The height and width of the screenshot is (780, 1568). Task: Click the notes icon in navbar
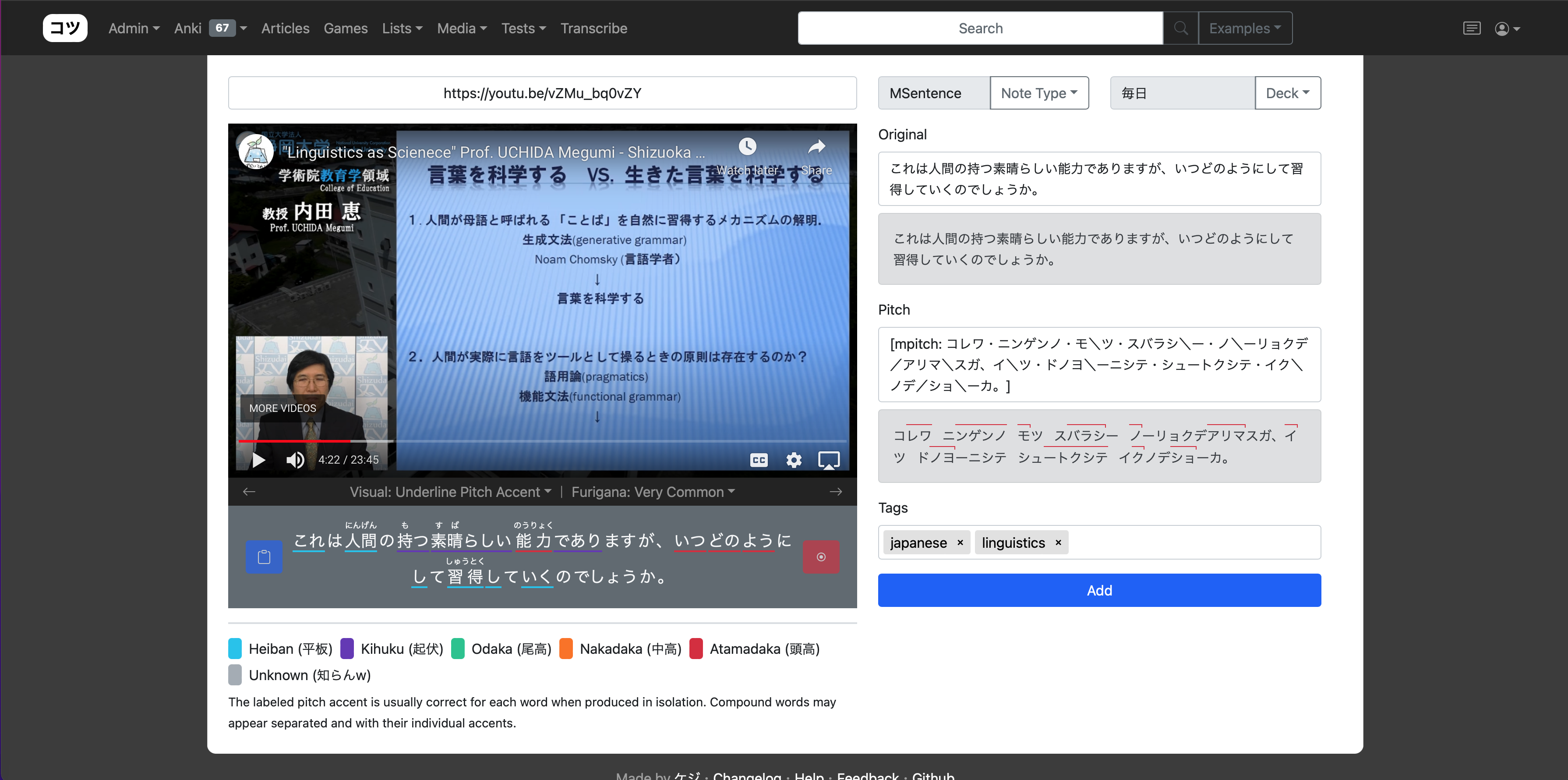tap(1471, 28)
